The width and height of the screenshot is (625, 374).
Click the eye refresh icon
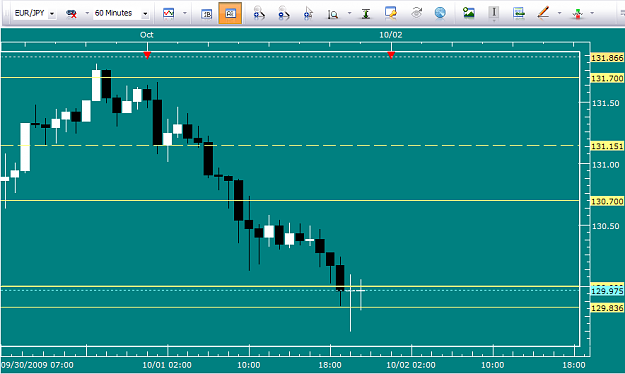tap(416, 13)
